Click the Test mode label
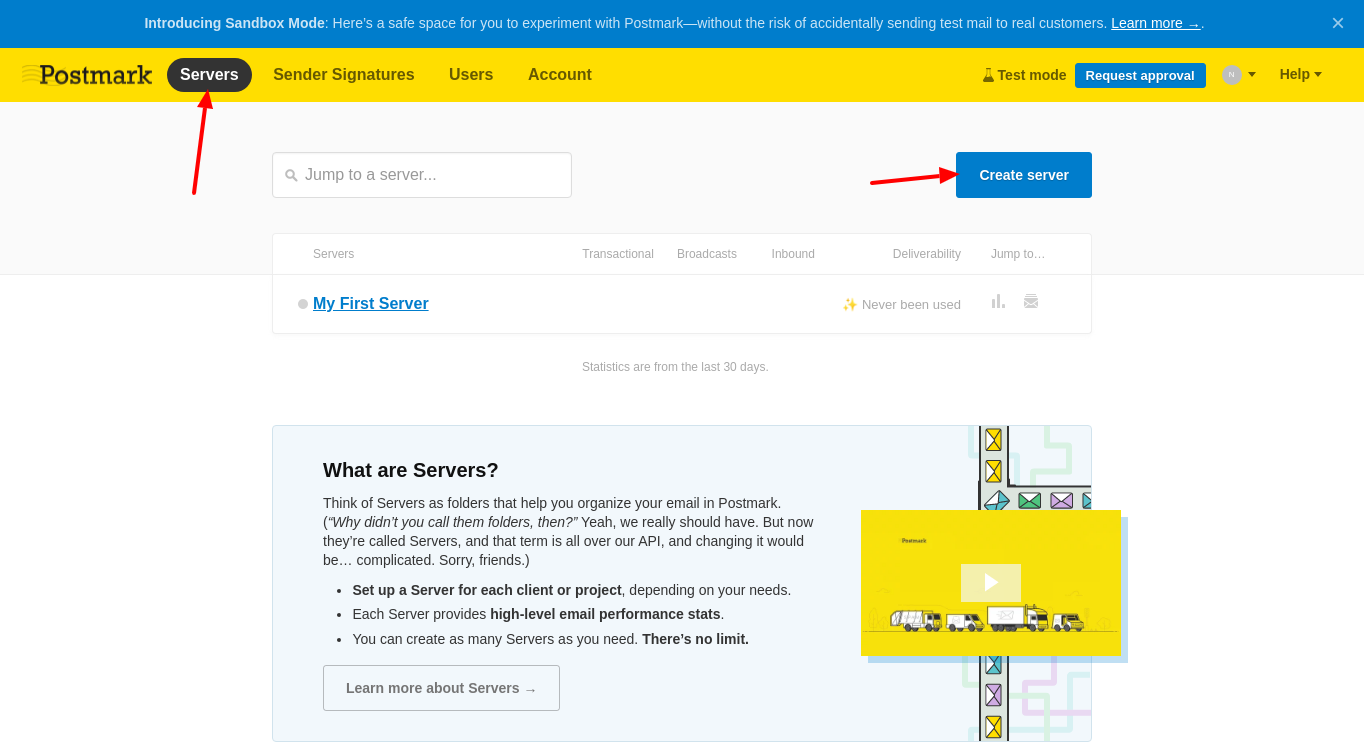Image resolution: width=1364 pixels, height=756 pixels. pyautogui.click(x=1032, y=75)
